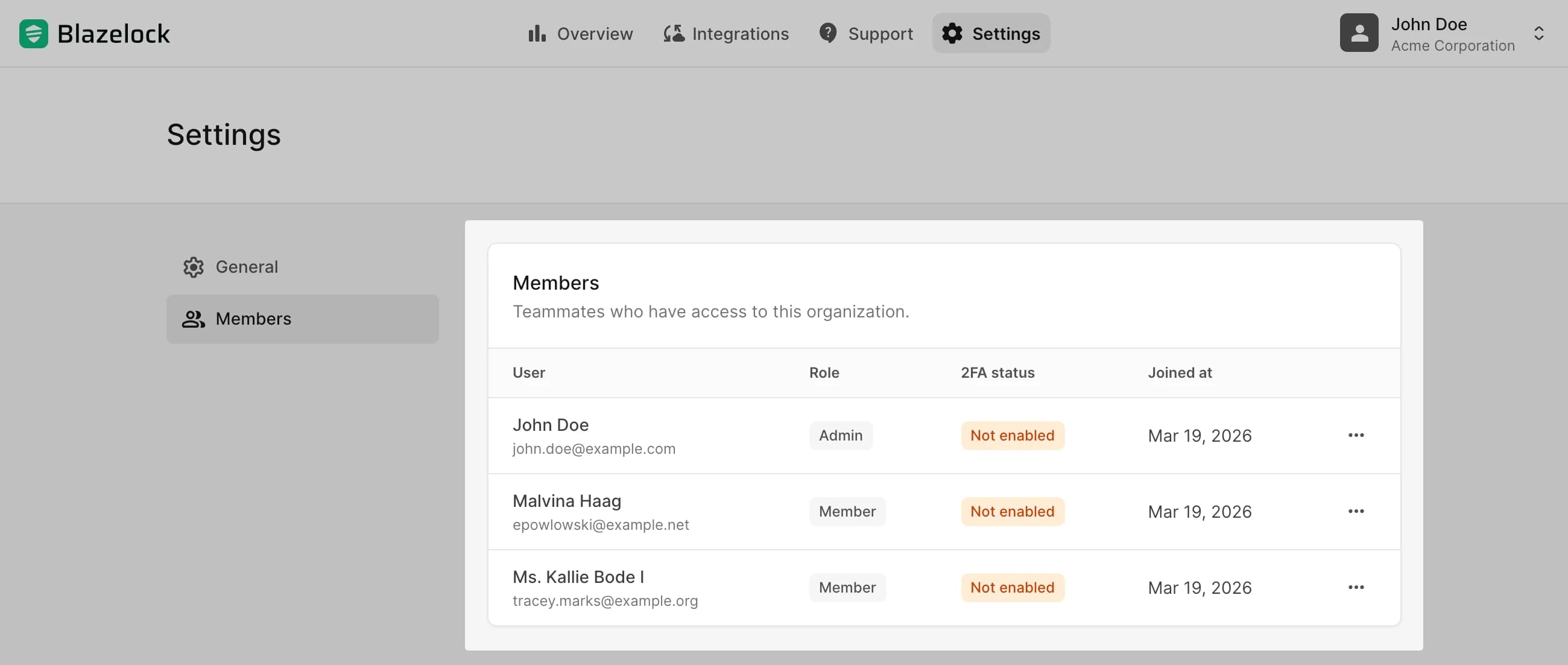Click the Overview bar chart icon
This screenshot has height=665, width=1568.
[536, 34]
